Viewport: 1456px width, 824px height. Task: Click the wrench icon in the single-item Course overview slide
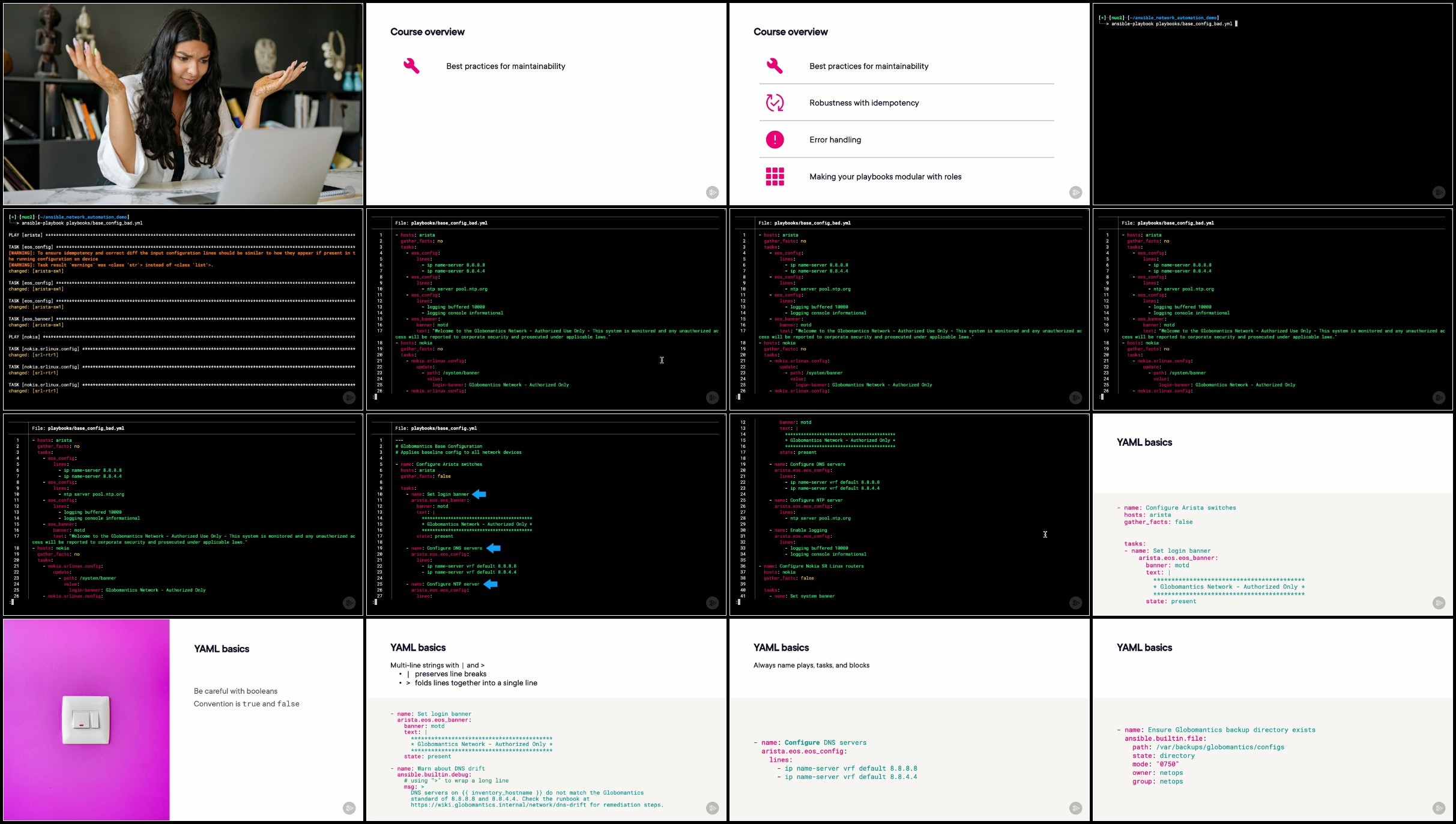pos(411,66)
